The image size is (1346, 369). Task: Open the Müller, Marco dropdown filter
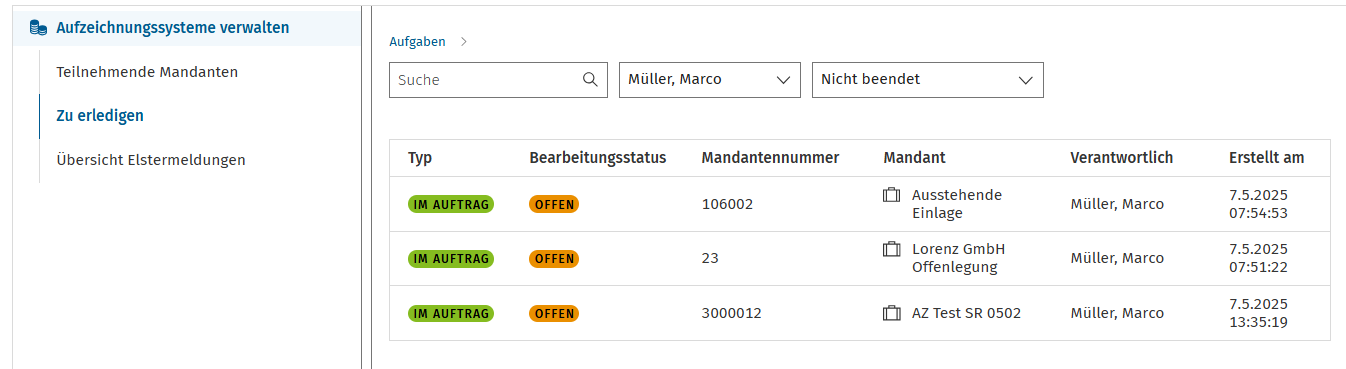click(x=710, y=80)
